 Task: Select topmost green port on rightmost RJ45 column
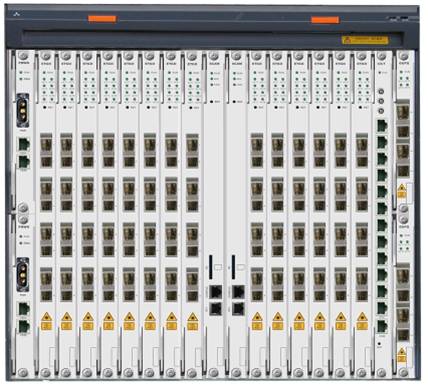pyautogui.click(x=382, y=126)
